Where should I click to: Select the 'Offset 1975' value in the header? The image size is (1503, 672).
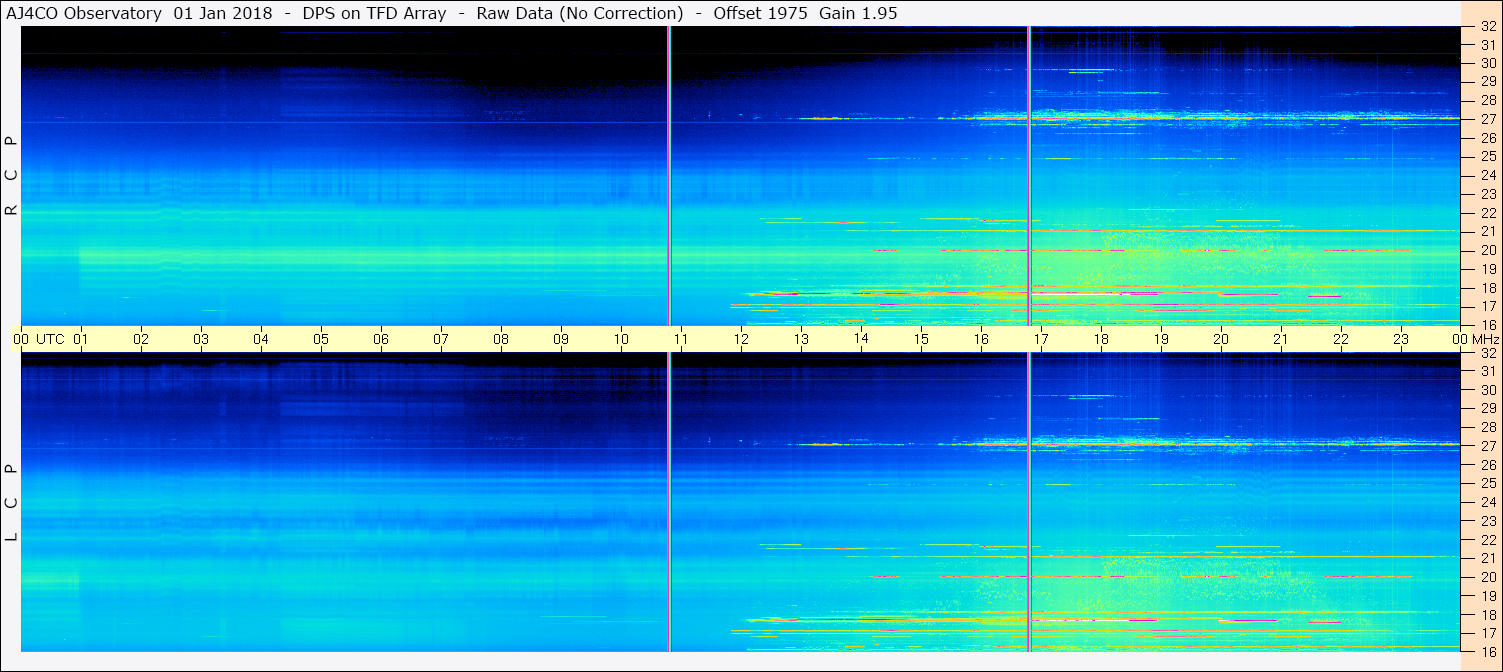762,13
